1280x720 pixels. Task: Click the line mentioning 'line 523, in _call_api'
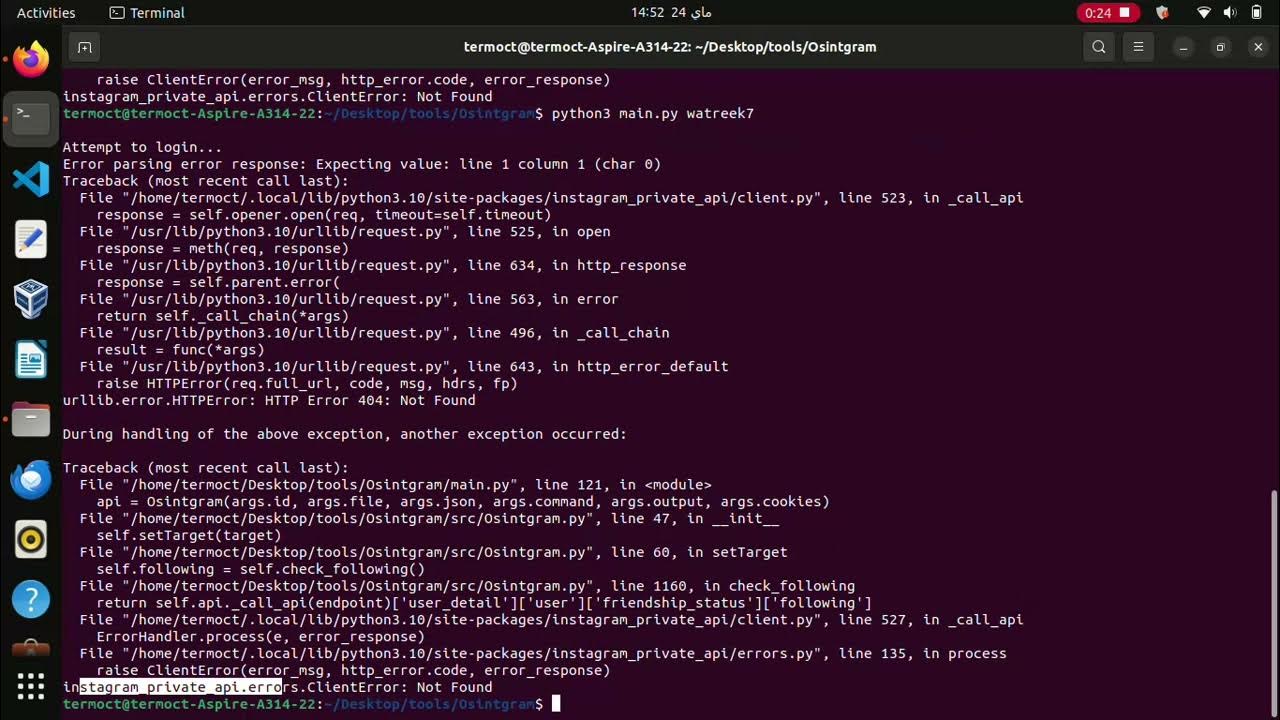pos(551,198)
